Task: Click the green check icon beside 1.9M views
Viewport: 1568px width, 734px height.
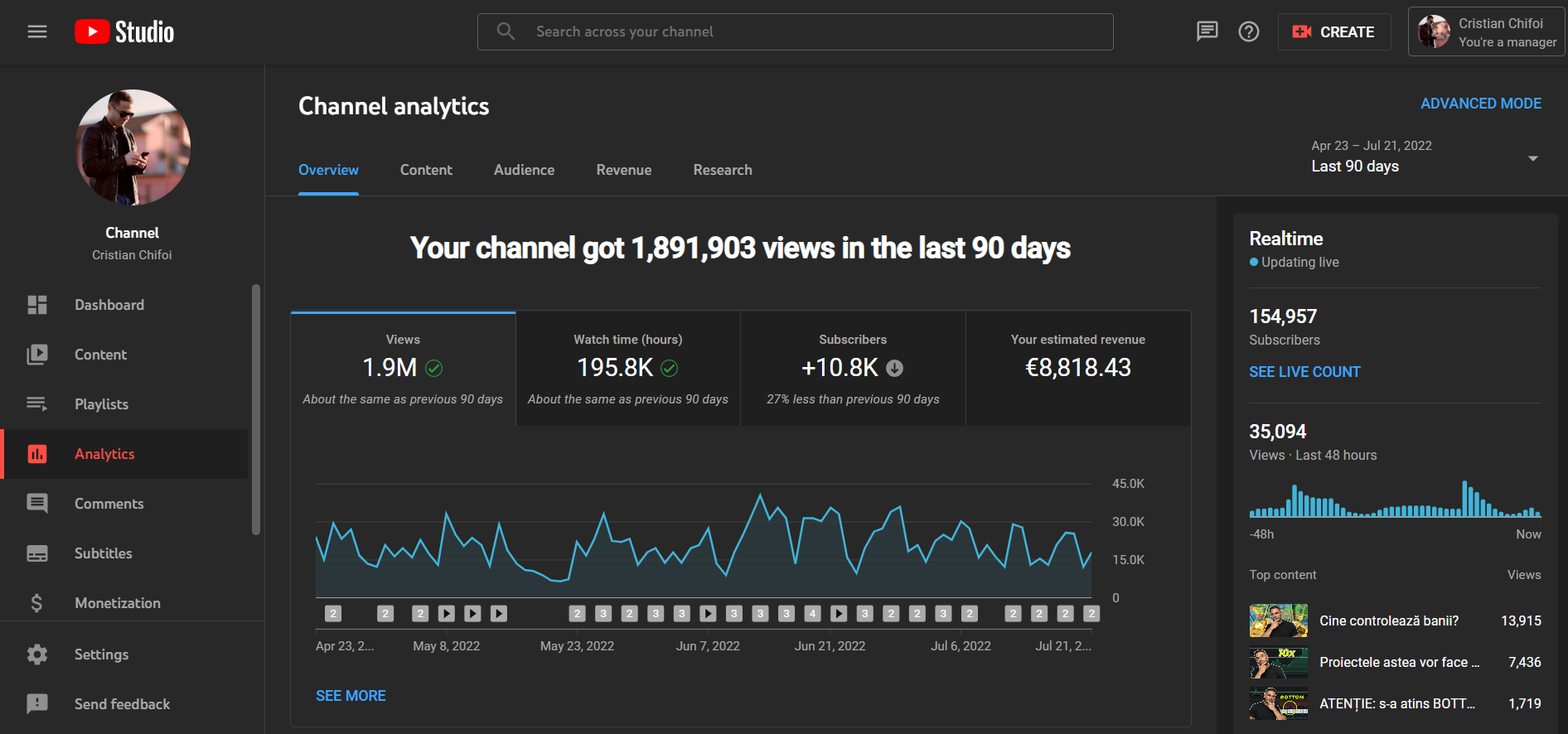Action: coord(434,368)
